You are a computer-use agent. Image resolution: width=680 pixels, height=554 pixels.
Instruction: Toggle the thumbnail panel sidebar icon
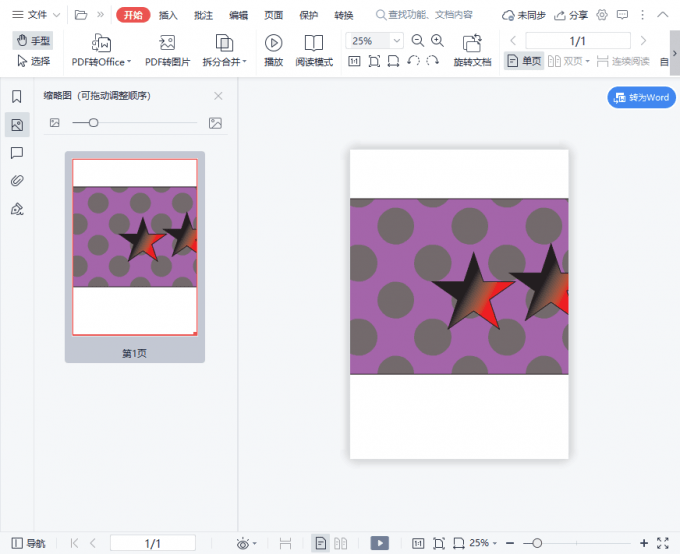coord(17,125)
